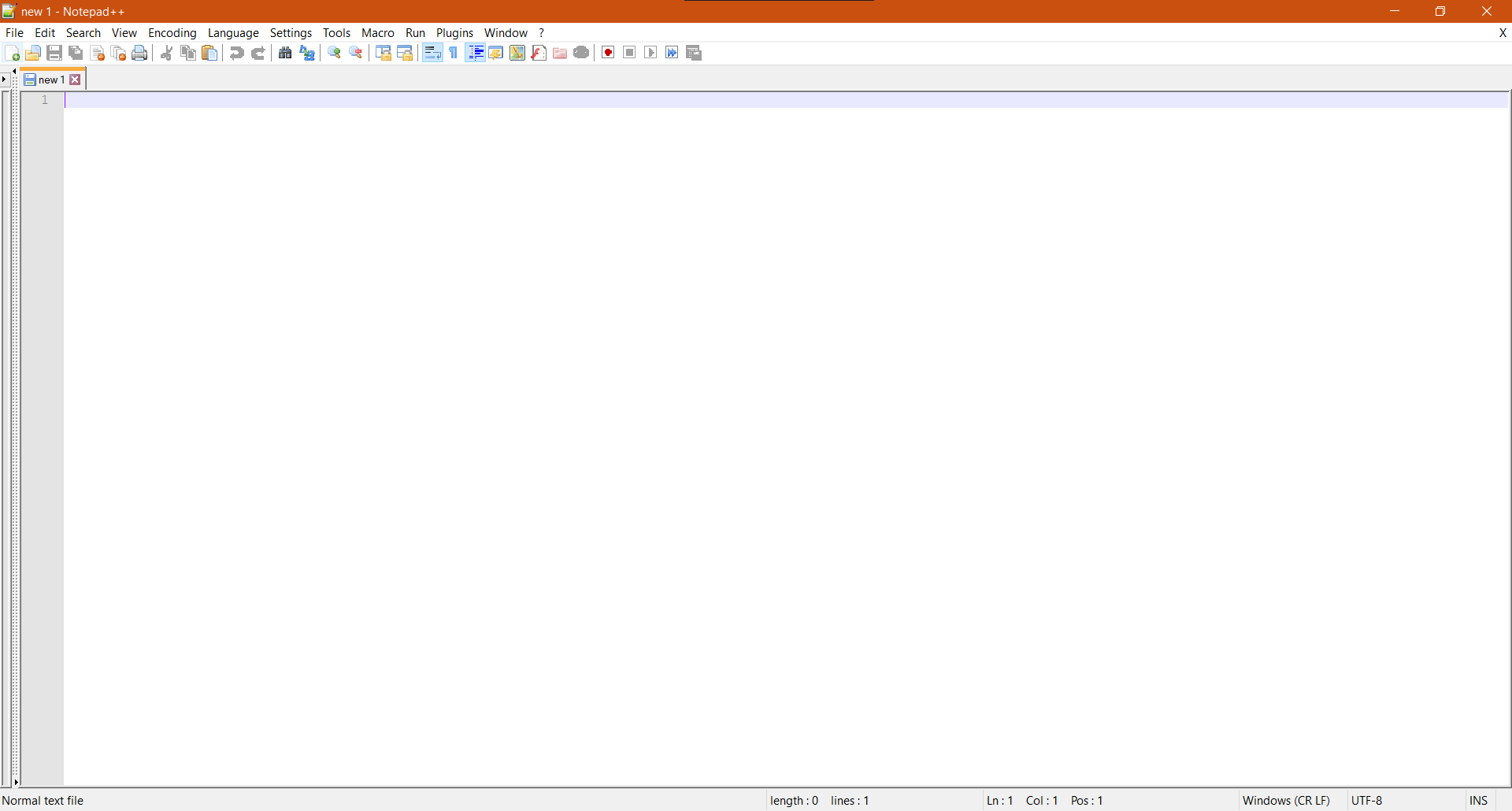Open the File menu
Image resolution: width=1512 pixels, height=811 pixels.
14,32
